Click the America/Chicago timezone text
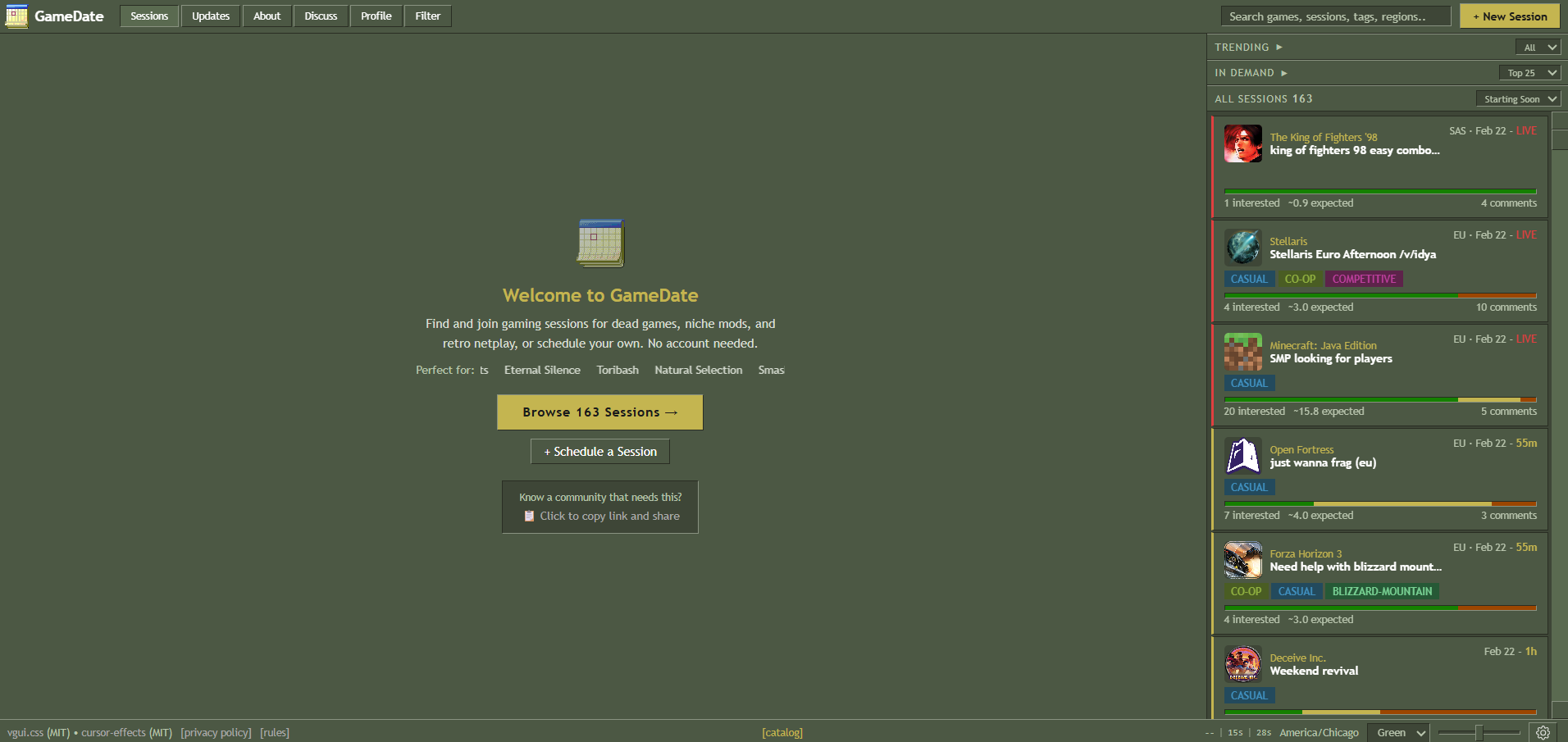The width and height of the screenshot is (1568, 742). 1319,733
